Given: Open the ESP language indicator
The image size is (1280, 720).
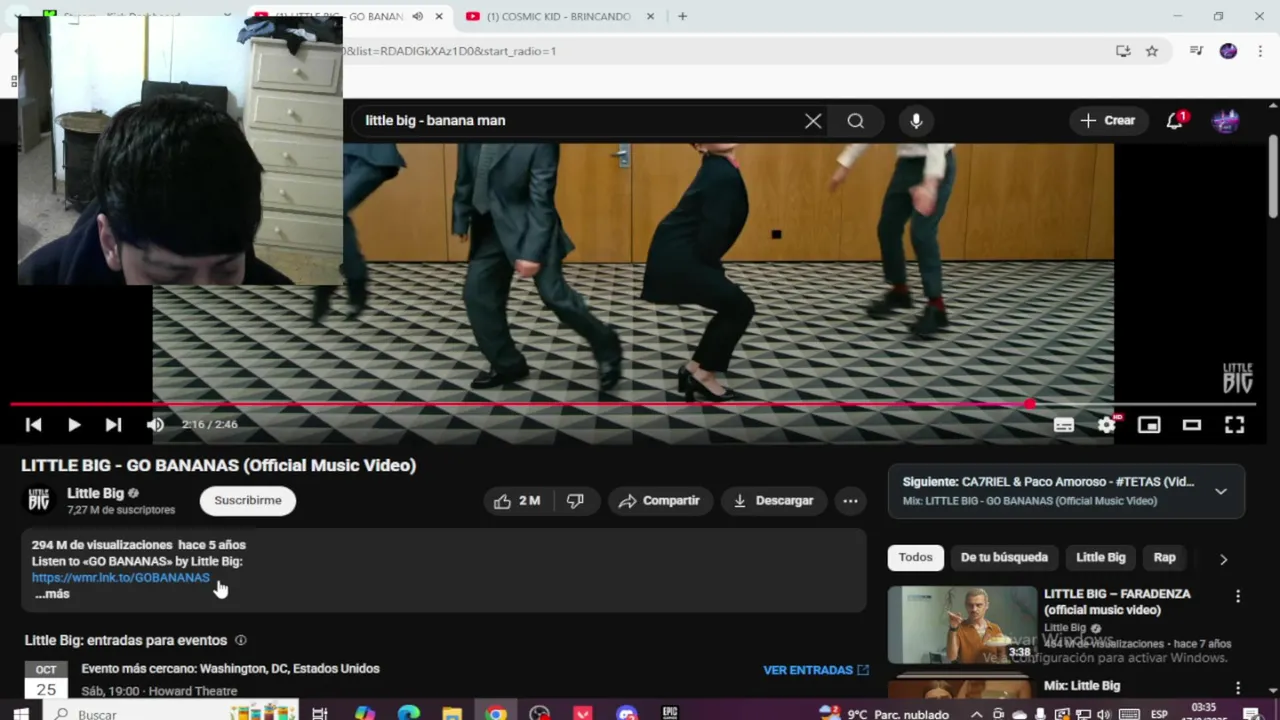Looking at the screenshot, I should [1159, 714].
